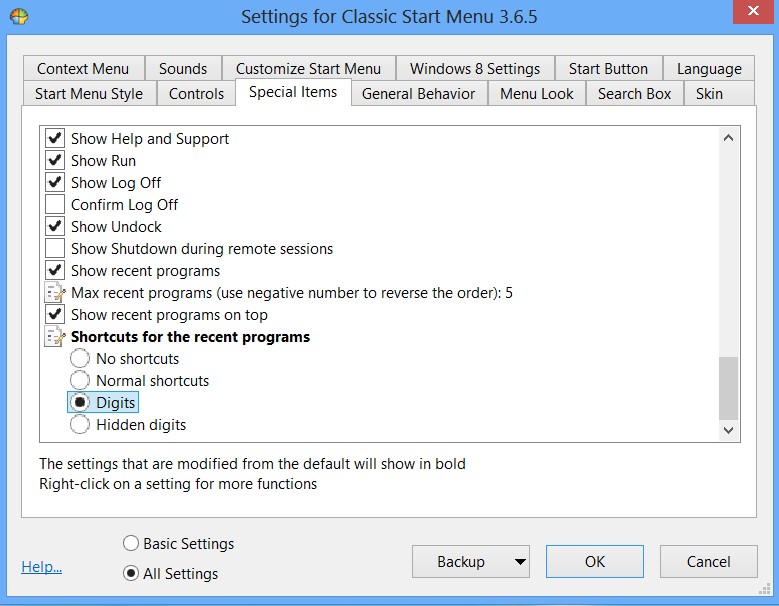Enable Confirm Log Off checkbox
The image size is (779, 606).
[x=55, y=204]
